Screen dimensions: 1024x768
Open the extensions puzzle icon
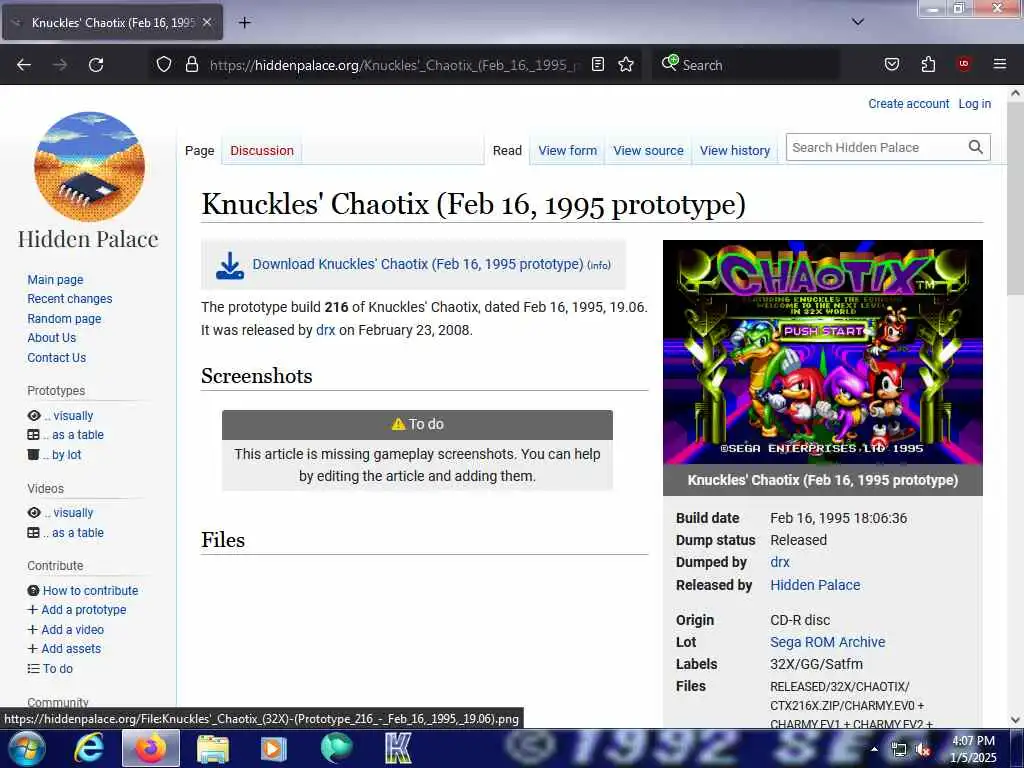[x=928, y=64]
